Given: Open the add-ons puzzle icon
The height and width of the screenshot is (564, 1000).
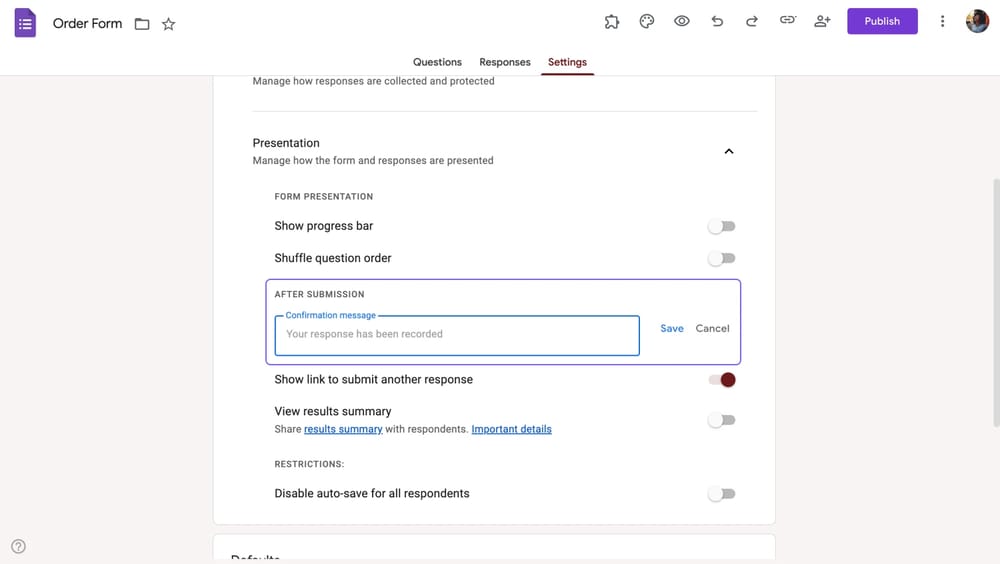Looking at the screenshot, I should click(612, 21).
